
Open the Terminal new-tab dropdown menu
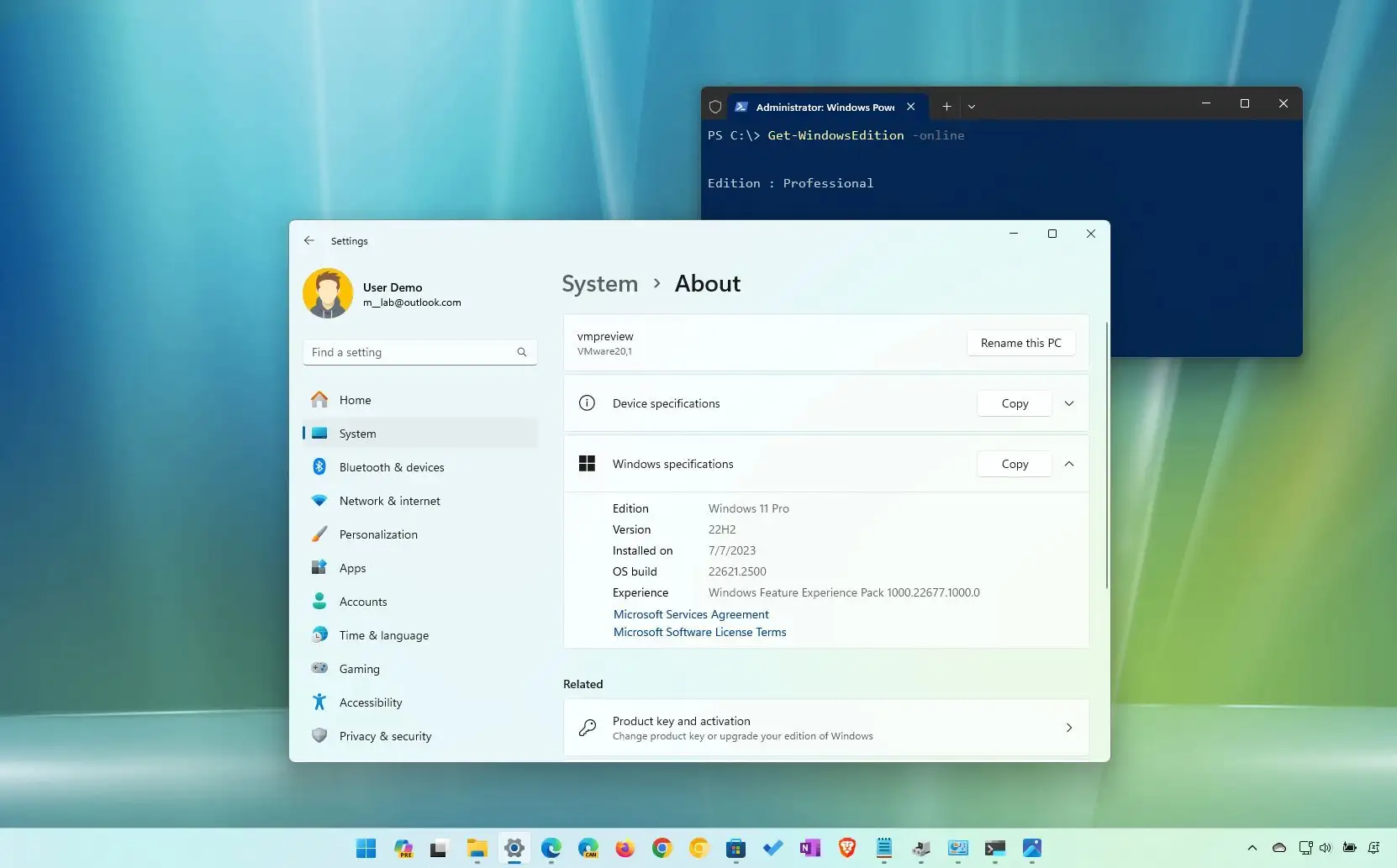point(972,107)
